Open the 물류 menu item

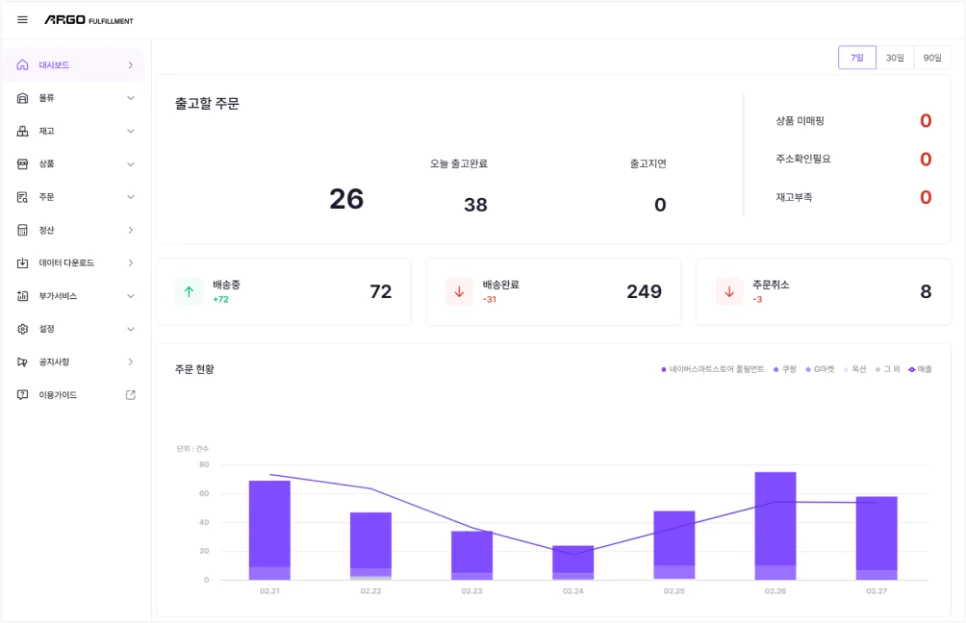(x=74, y=98)
